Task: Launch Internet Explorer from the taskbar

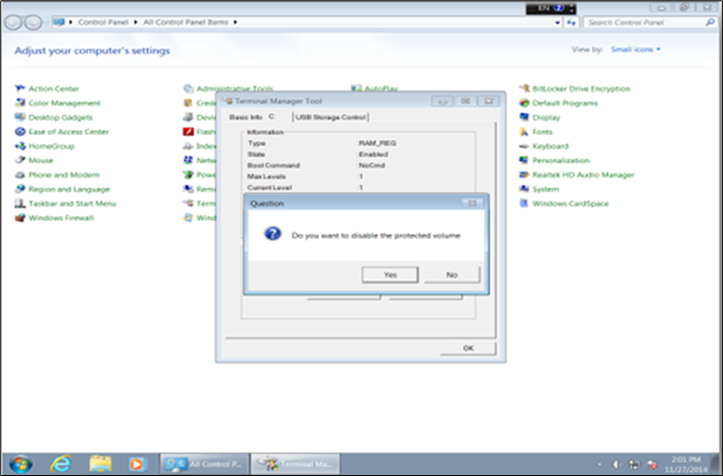Action: click(x=61, y=463)
